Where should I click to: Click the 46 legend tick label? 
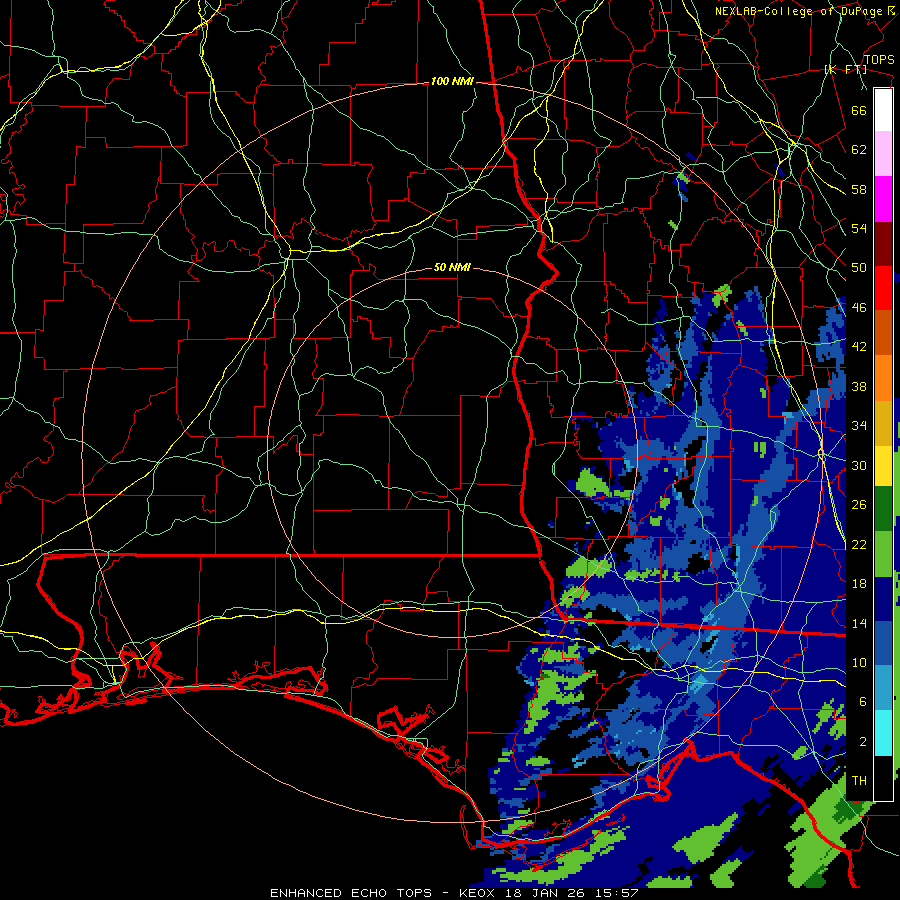pos(859,308)
